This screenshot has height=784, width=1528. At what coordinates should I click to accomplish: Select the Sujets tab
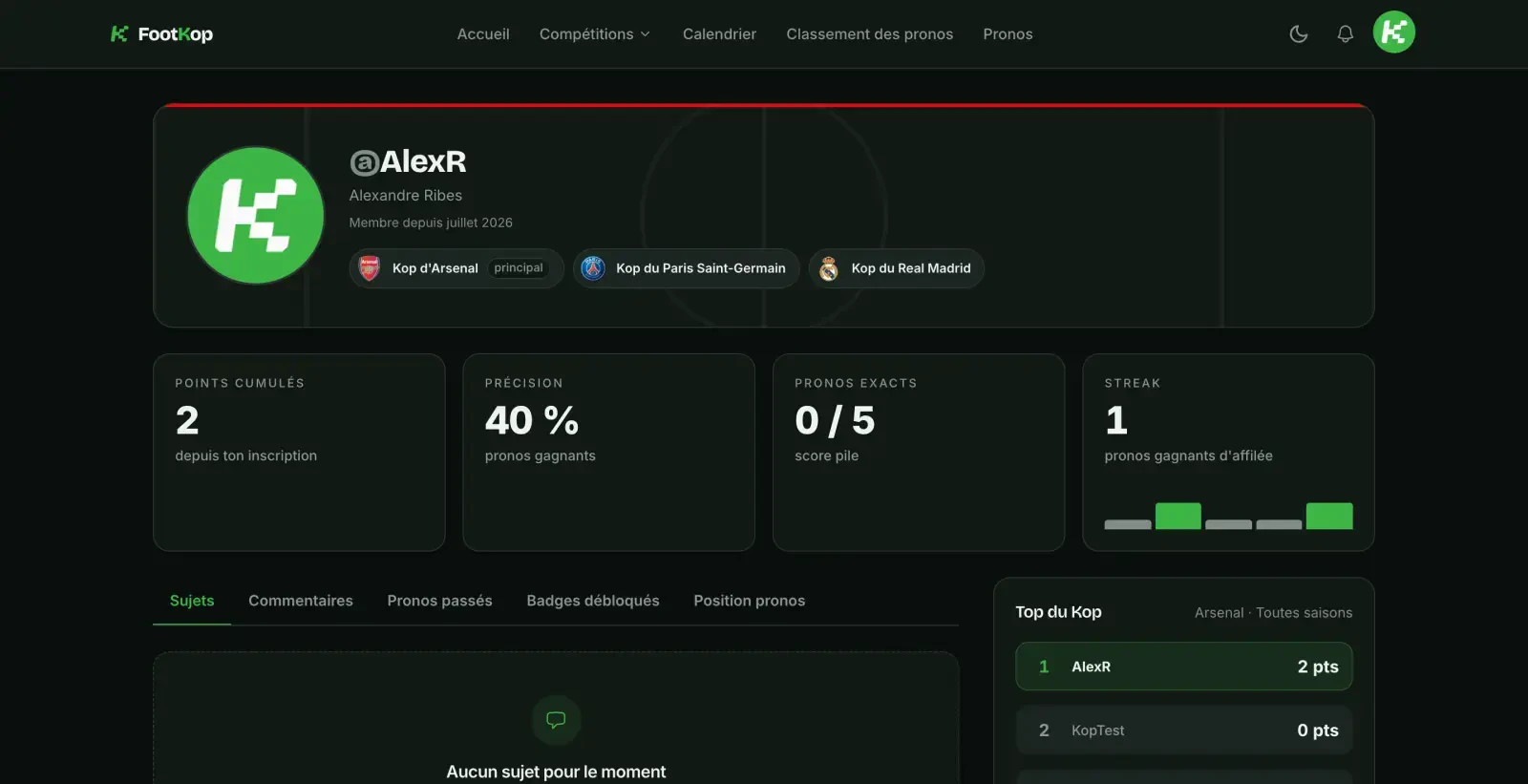(192, 601)
